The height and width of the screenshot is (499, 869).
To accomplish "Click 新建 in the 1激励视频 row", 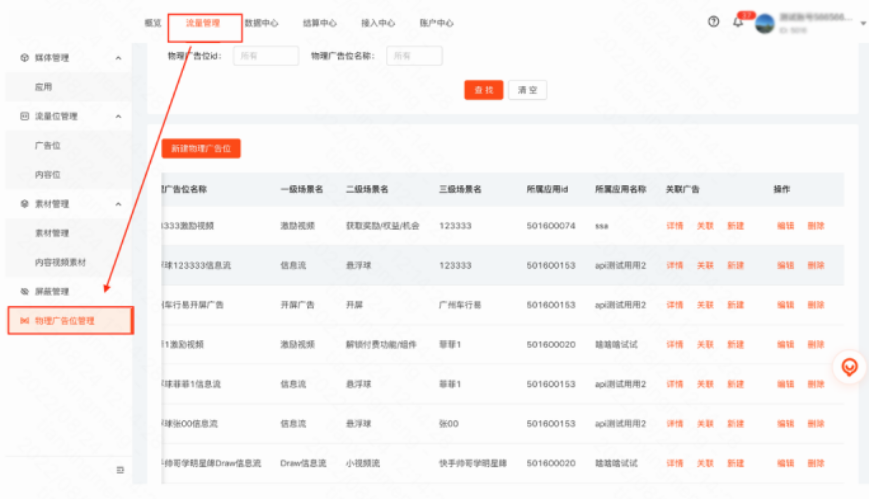I will (735, 344).
